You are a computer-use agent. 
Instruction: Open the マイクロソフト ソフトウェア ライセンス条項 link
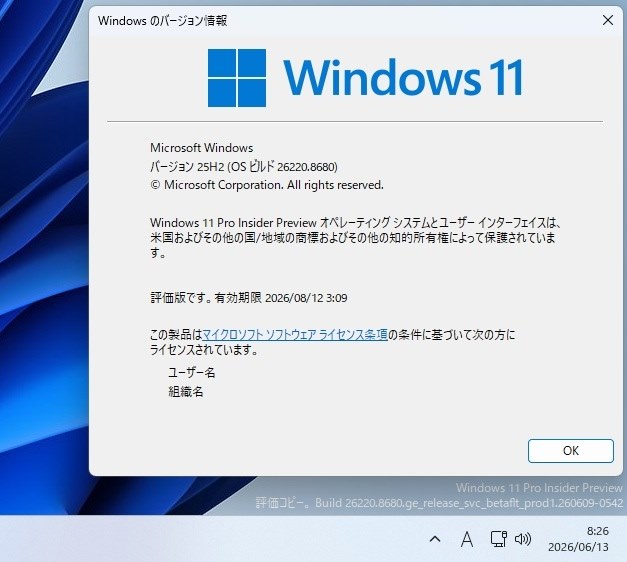tap(295, 334)
